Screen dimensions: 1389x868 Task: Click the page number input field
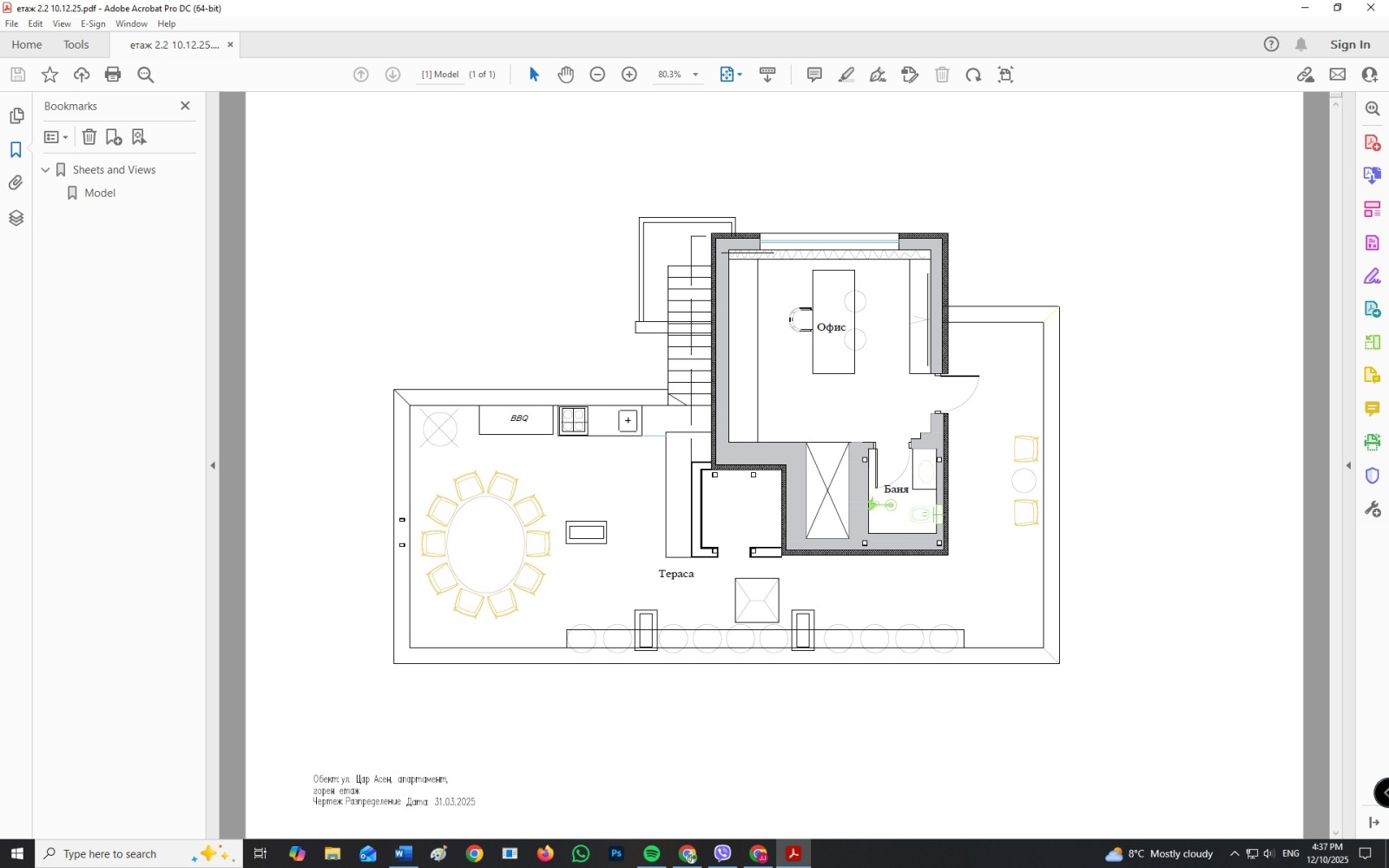(440, 75)
